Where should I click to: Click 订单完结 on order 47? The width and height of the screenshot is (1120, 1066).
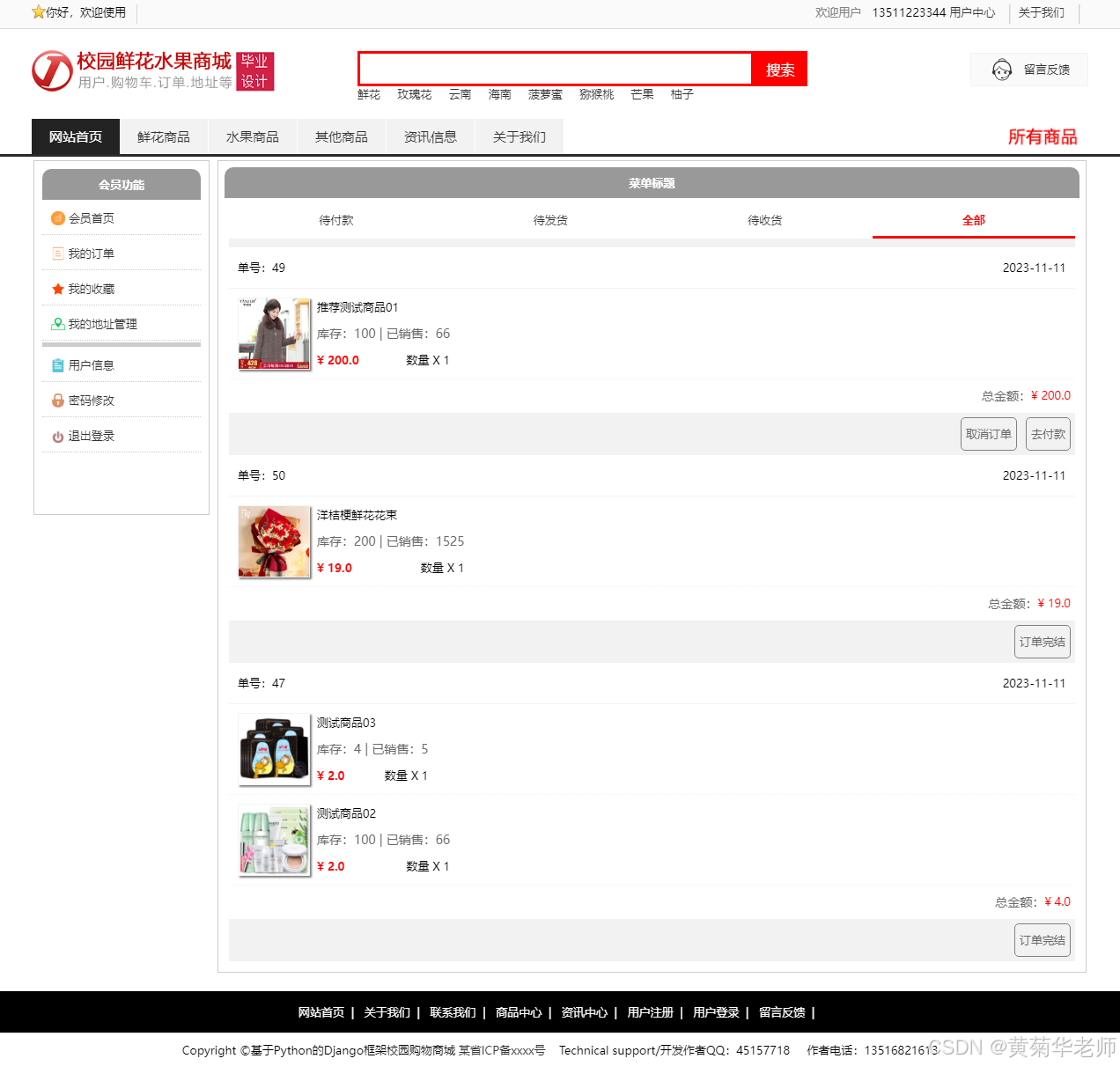tap(1043, 940)
